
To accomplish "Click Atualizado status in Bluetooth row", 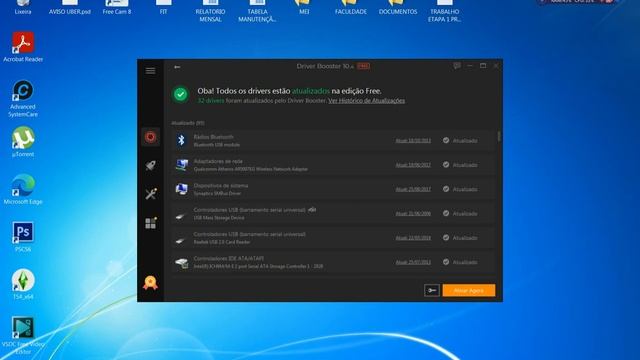I will [x=460, y=140].
